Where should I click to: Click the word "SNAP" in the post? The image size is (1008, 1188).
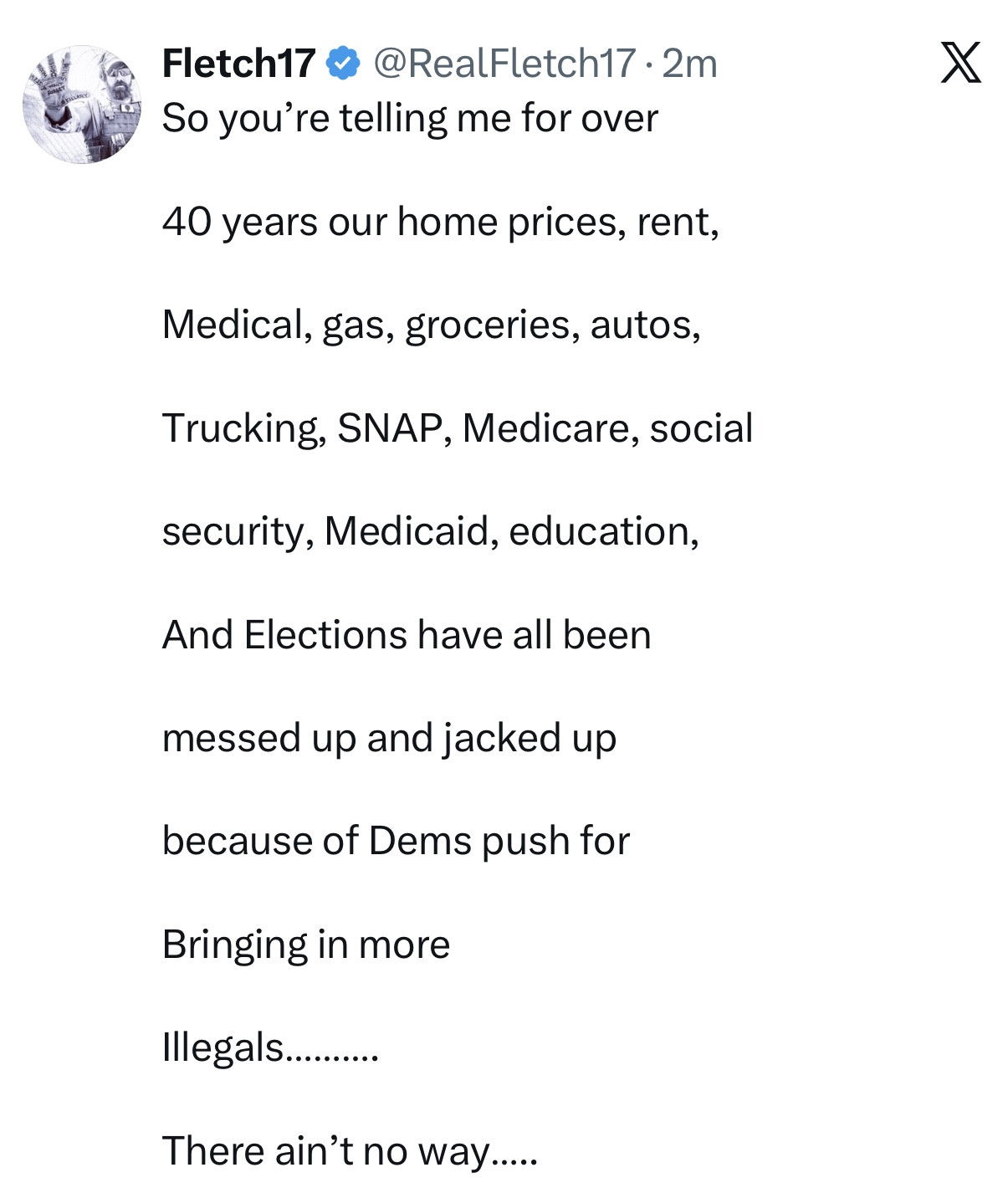(x=389, y=428)
